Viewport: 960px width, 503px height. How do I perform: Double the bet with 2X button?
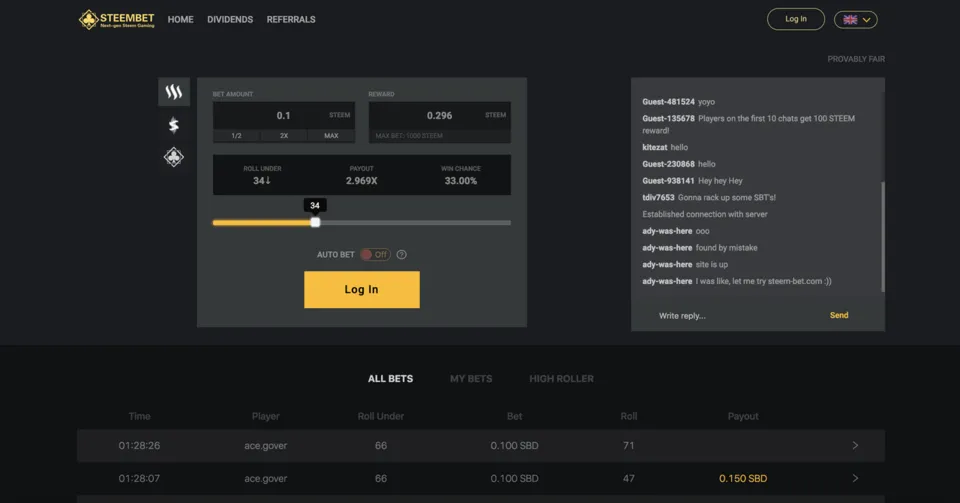tap(284, 136)
